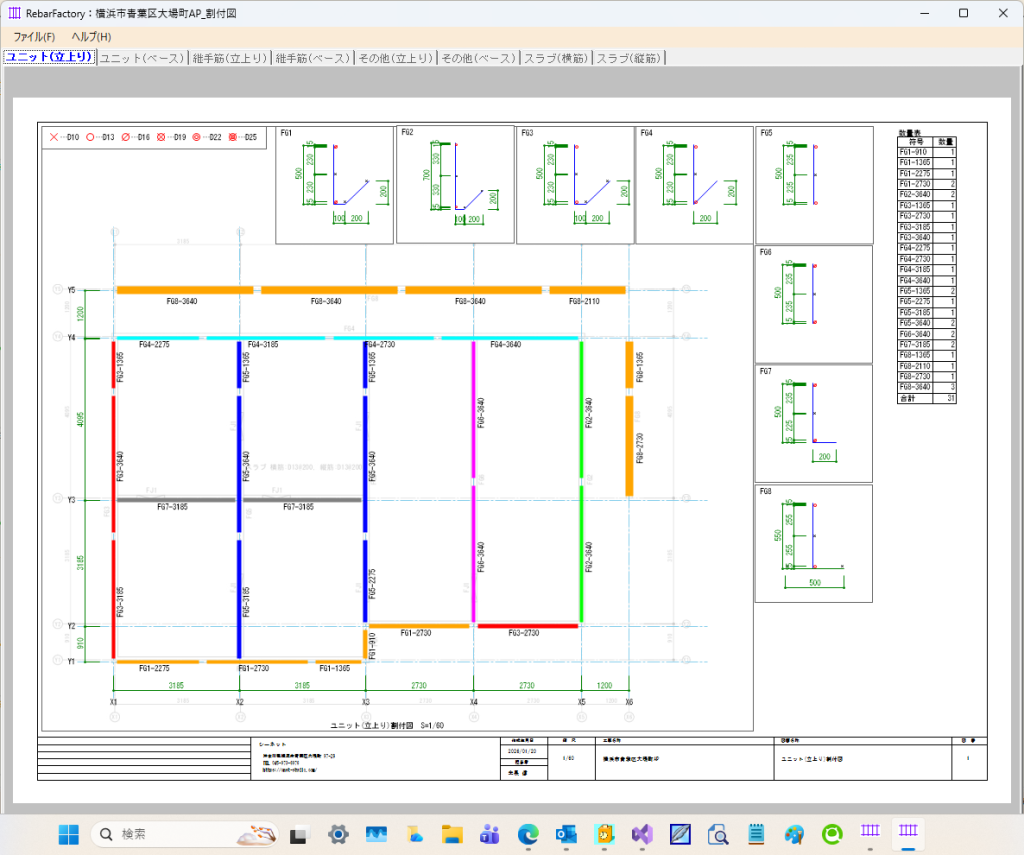1024x855 pixels.
Task: Show the その他(ベース) tab
Action: pos(478,58)
